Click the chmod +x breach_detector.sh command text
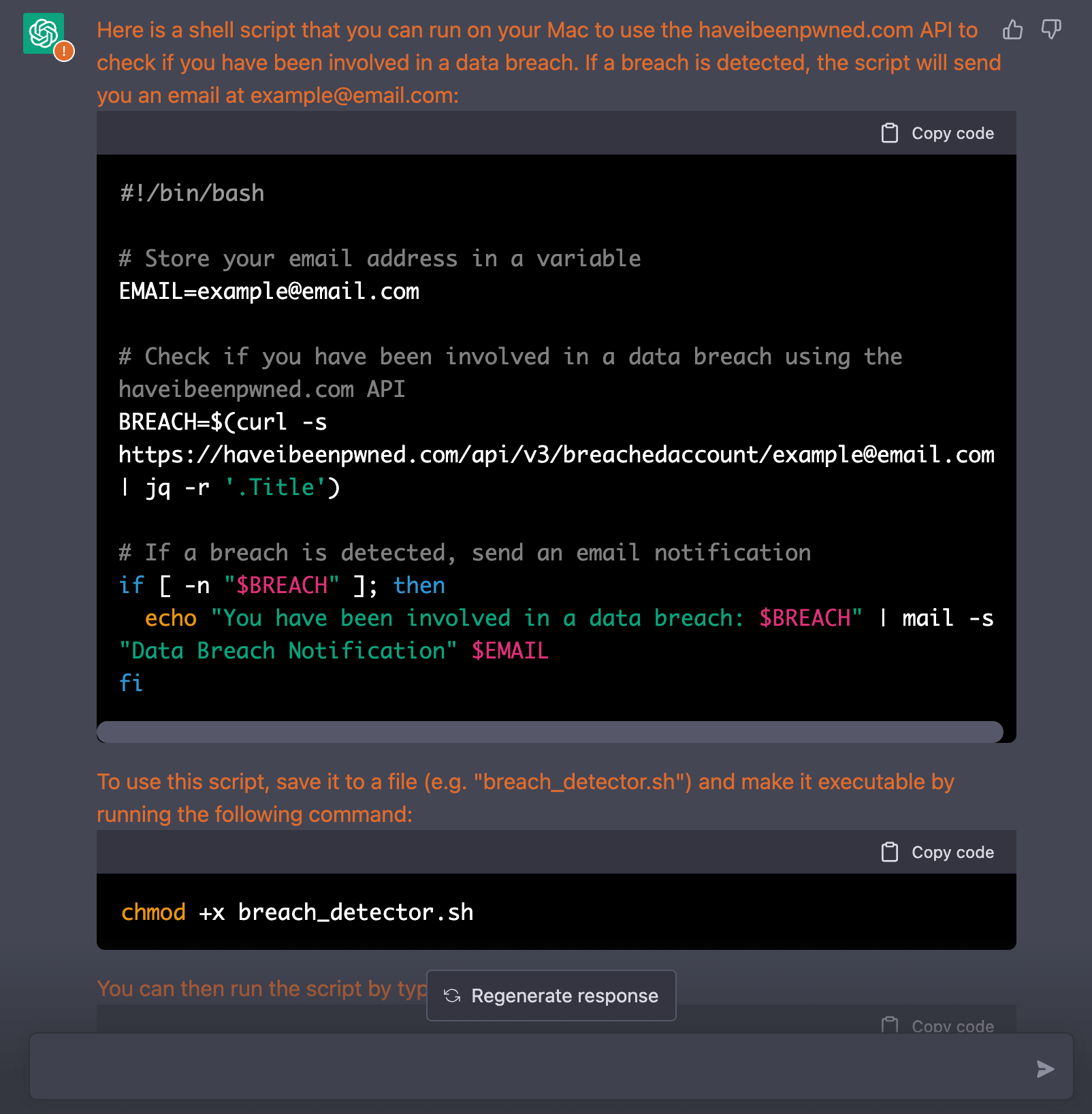Viewport: 1092px width, 1114px height. [x=297, y=912]
